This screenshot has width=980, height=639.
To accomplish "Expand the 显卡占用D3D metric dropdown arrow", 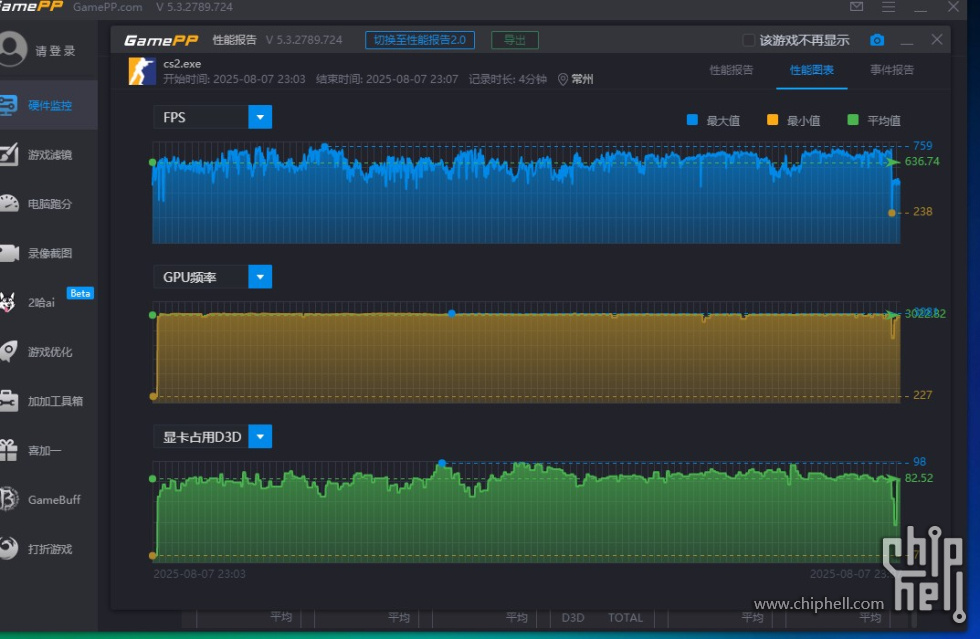I will 260,436.
